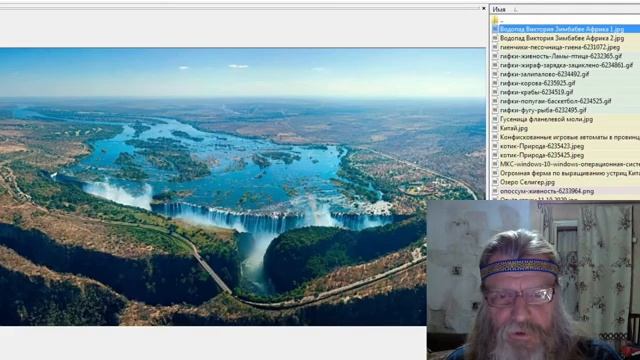The width and height of the screenshot is (640, 360).
Task: Select гифки-залипалово-6234492.gif
Action: pyautogui.click(x=544, y=74)
